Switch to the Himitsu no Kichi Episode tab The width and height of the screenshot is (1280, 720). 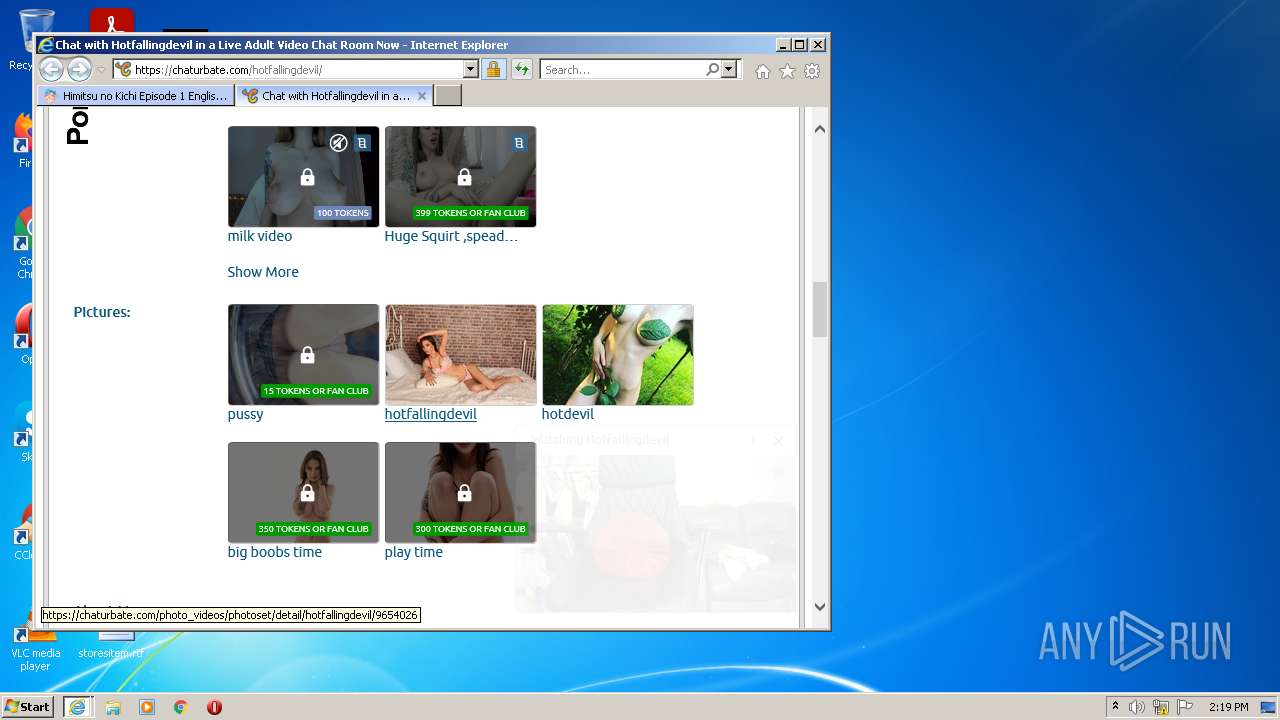coord(136,96)
